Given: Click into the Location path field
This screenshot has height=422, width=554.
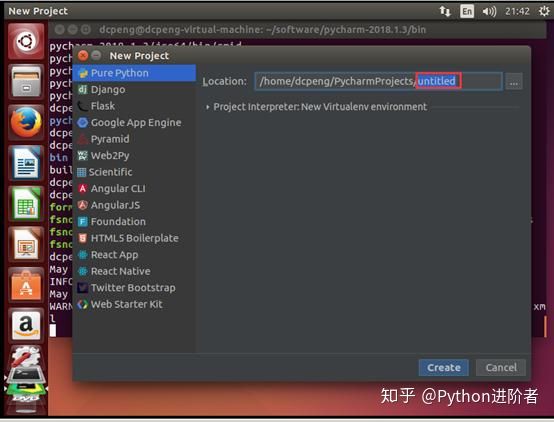Looking at the screenshot, I should [x=378, y=81].
